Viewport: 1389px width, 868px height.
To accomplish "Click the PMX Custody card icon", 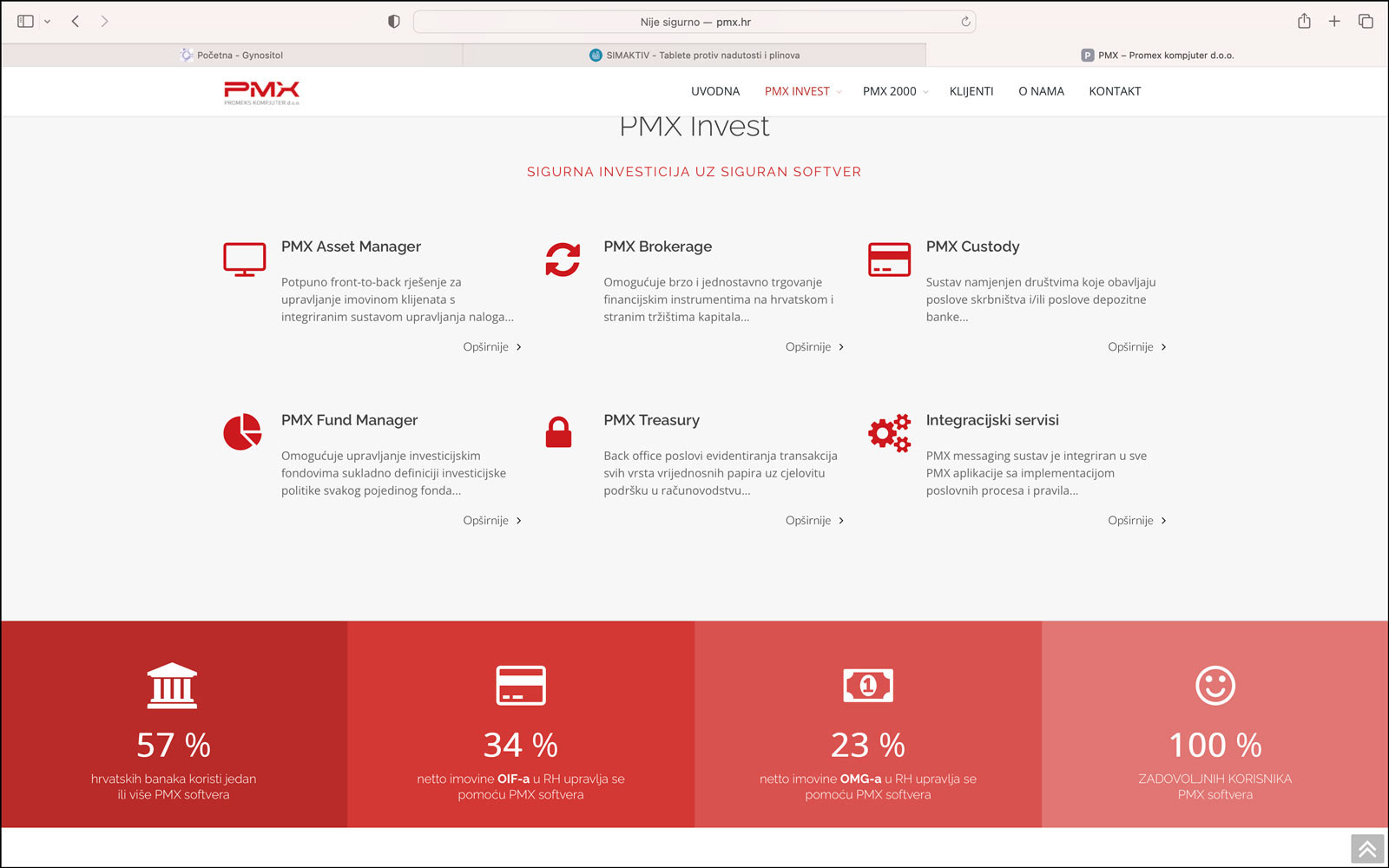I will point(889,260).
